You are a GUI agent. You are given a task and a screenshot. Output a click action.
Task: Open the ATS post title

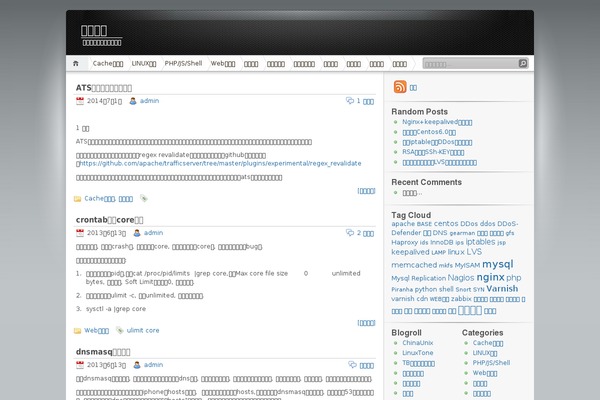[x=104, y=88]
